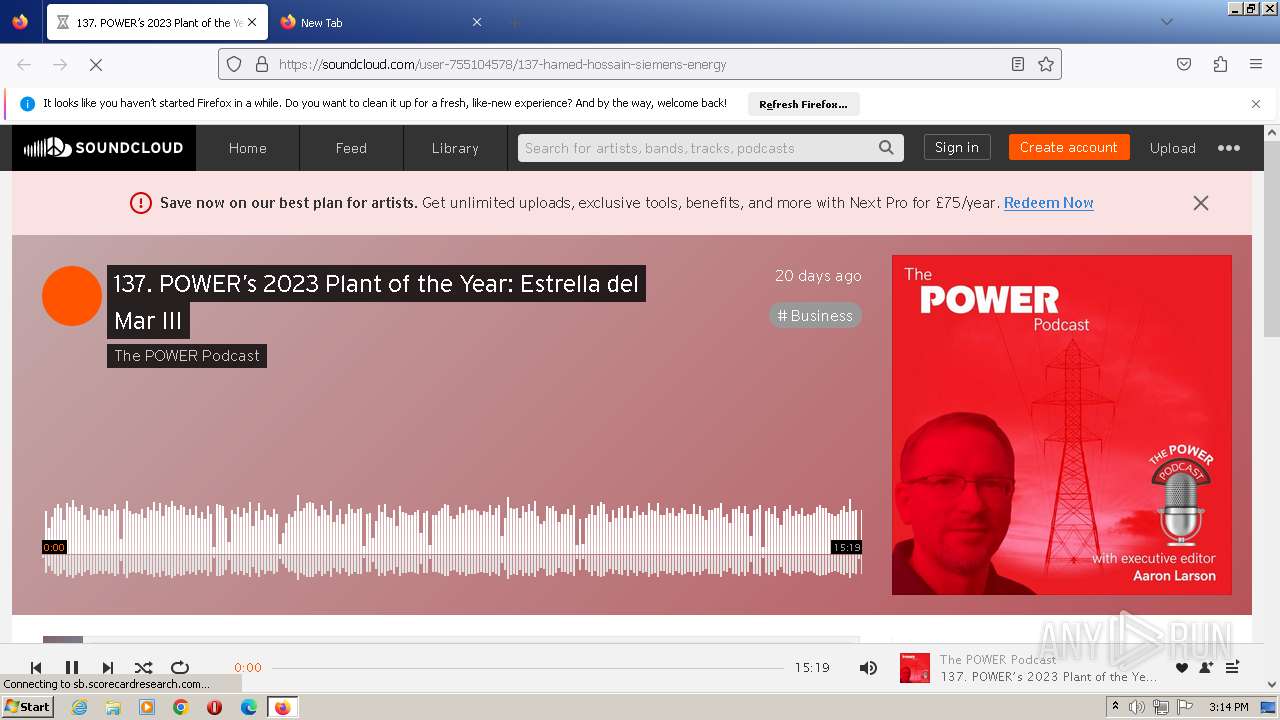This screenshot has width=1280, height=720.
Task: Skip to previous track
Action: point(36,667)
